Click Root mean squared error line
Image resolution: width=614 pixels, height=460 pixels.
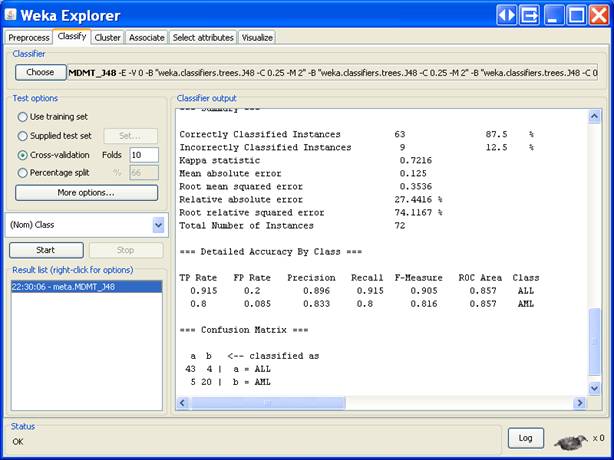pos(305,187)
